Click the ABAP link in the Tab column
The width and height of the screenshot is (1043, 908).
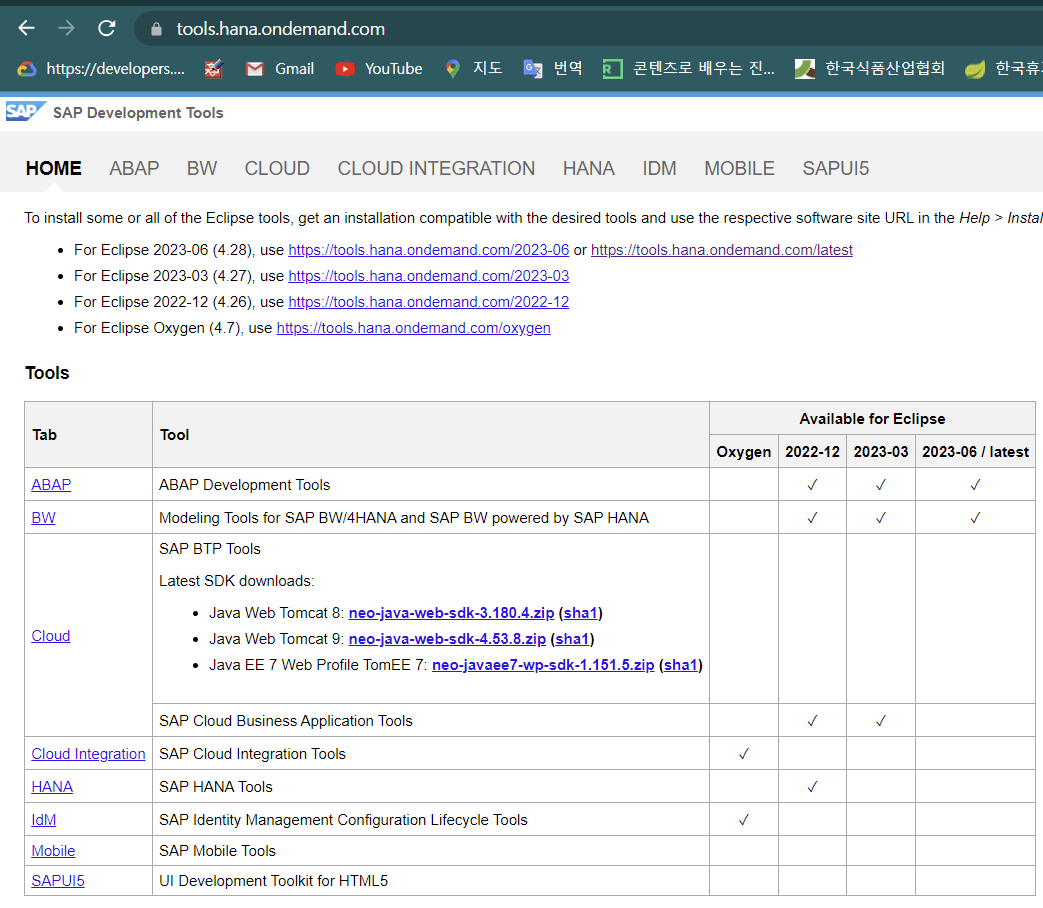point(51,485)
